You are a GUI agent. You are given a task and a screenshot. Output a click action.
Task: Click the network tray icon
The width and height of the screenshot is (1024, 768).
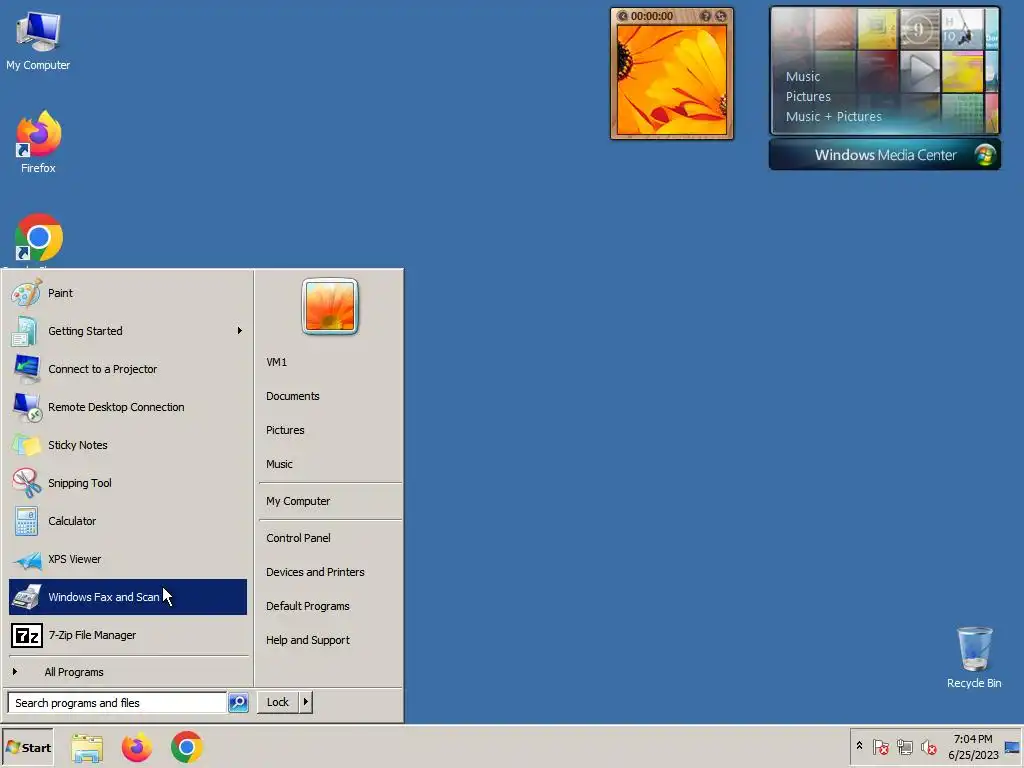(x=904, y=747)
